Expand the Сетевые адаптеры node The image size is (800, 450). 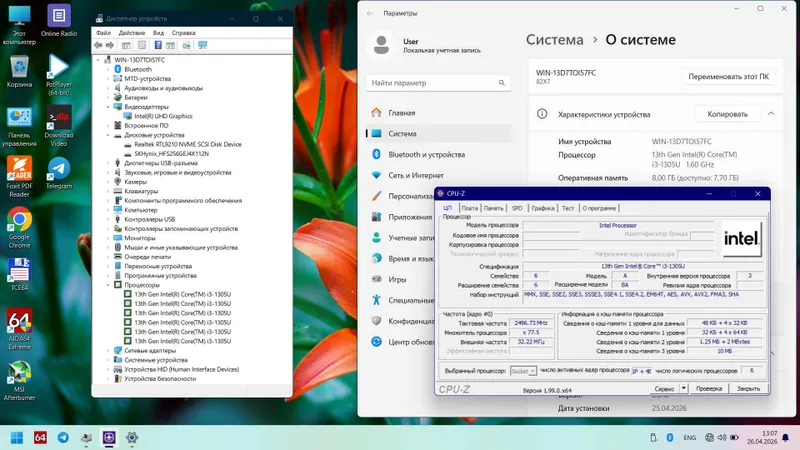coord(108,351)
